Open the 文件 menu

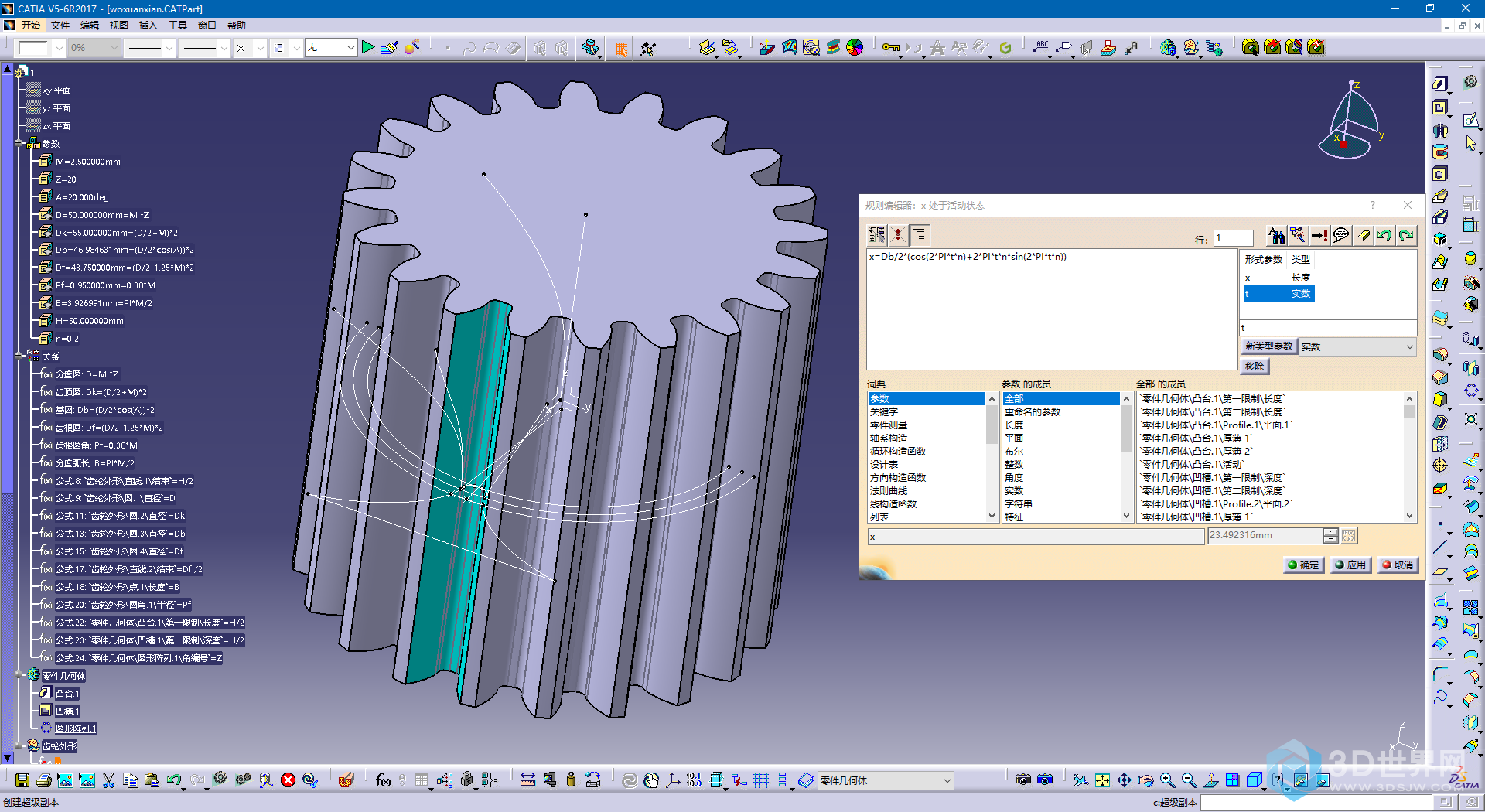(60, 26)
